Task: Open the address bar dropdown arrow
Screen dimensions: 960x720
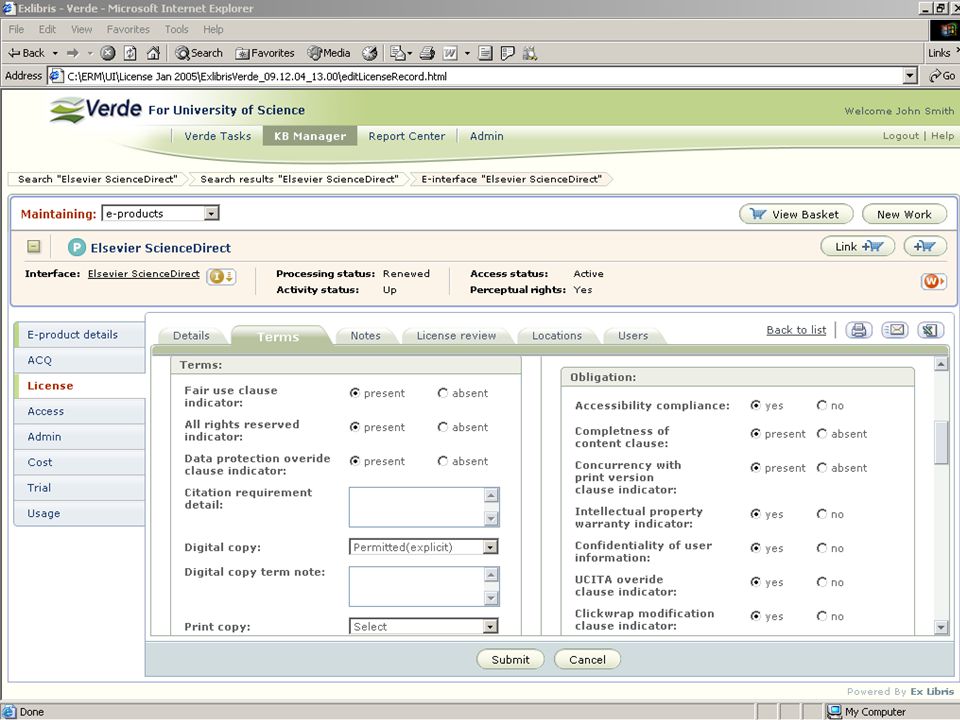Action: point(910,76)
